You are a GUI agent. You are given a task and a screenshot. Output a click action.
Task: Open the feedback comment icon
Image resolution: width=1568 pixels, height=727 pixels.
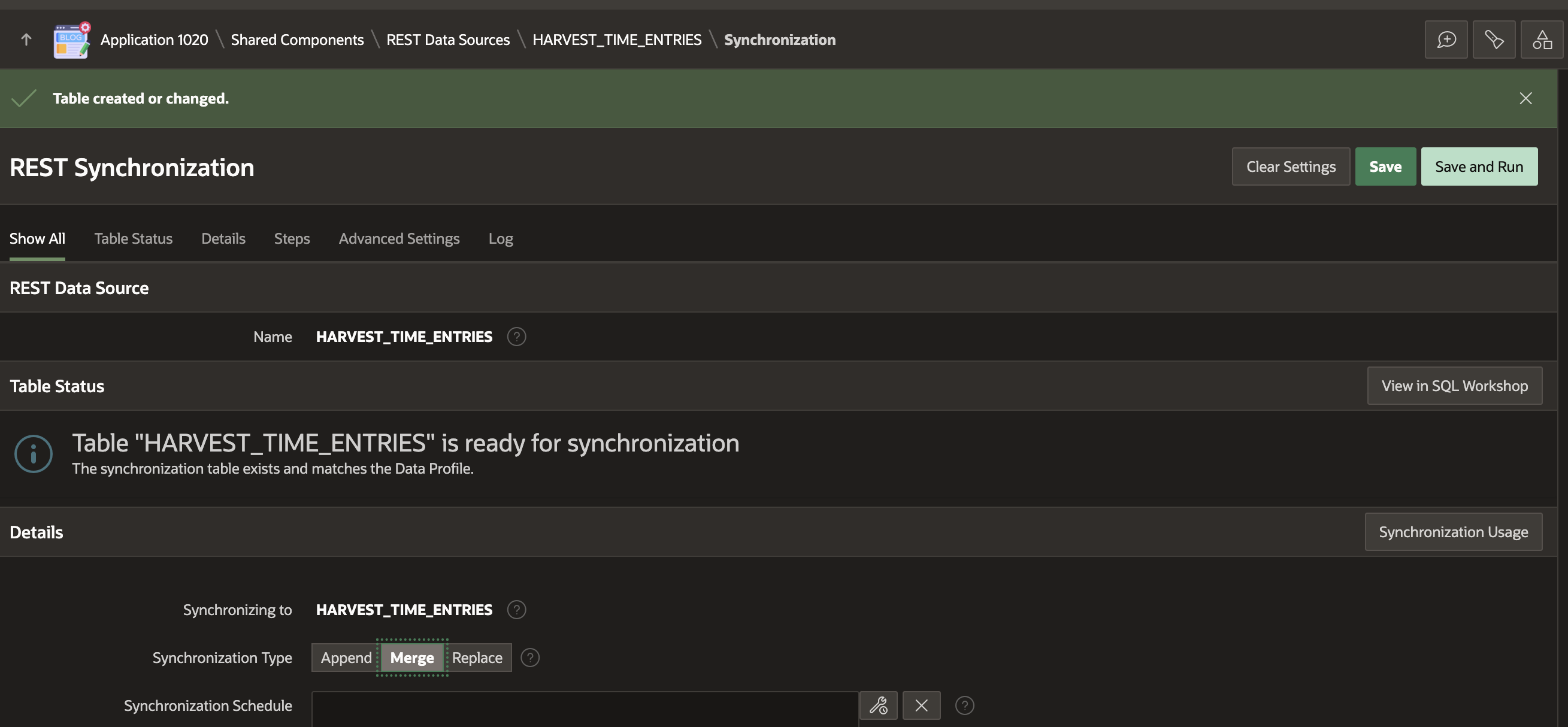click(1446, 40)
